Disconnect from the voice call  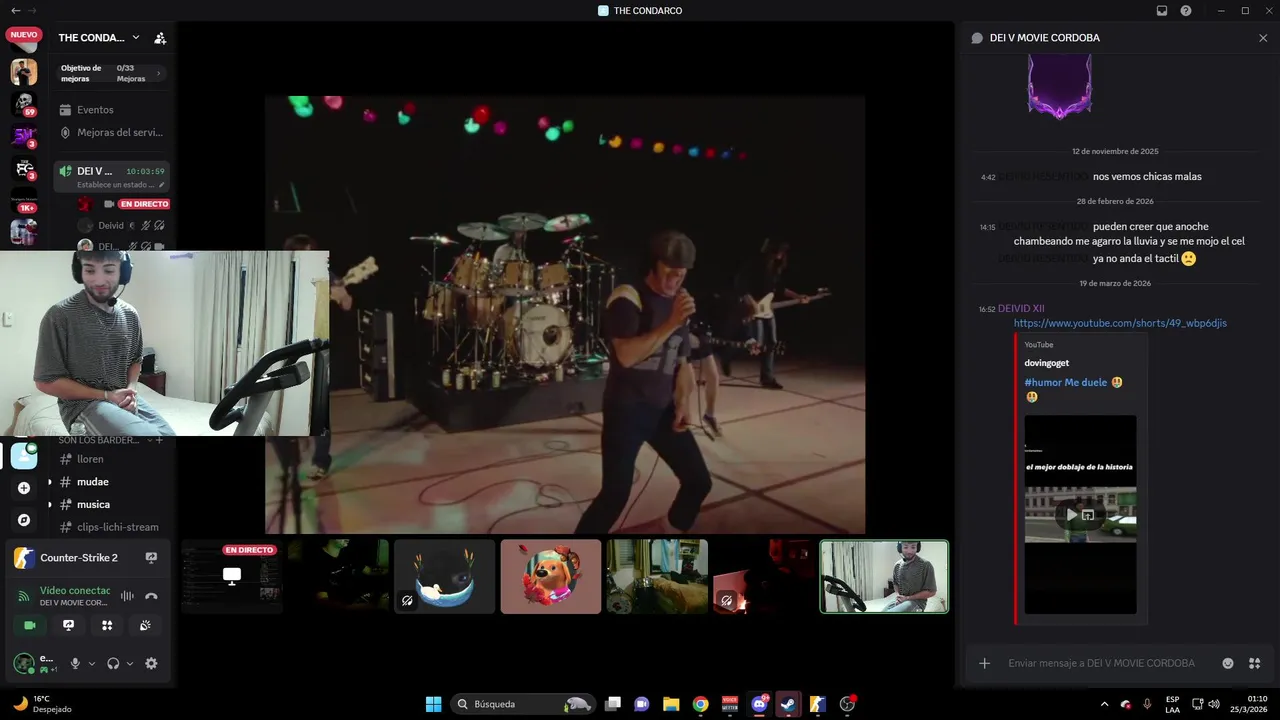click(x=151, y=596)
